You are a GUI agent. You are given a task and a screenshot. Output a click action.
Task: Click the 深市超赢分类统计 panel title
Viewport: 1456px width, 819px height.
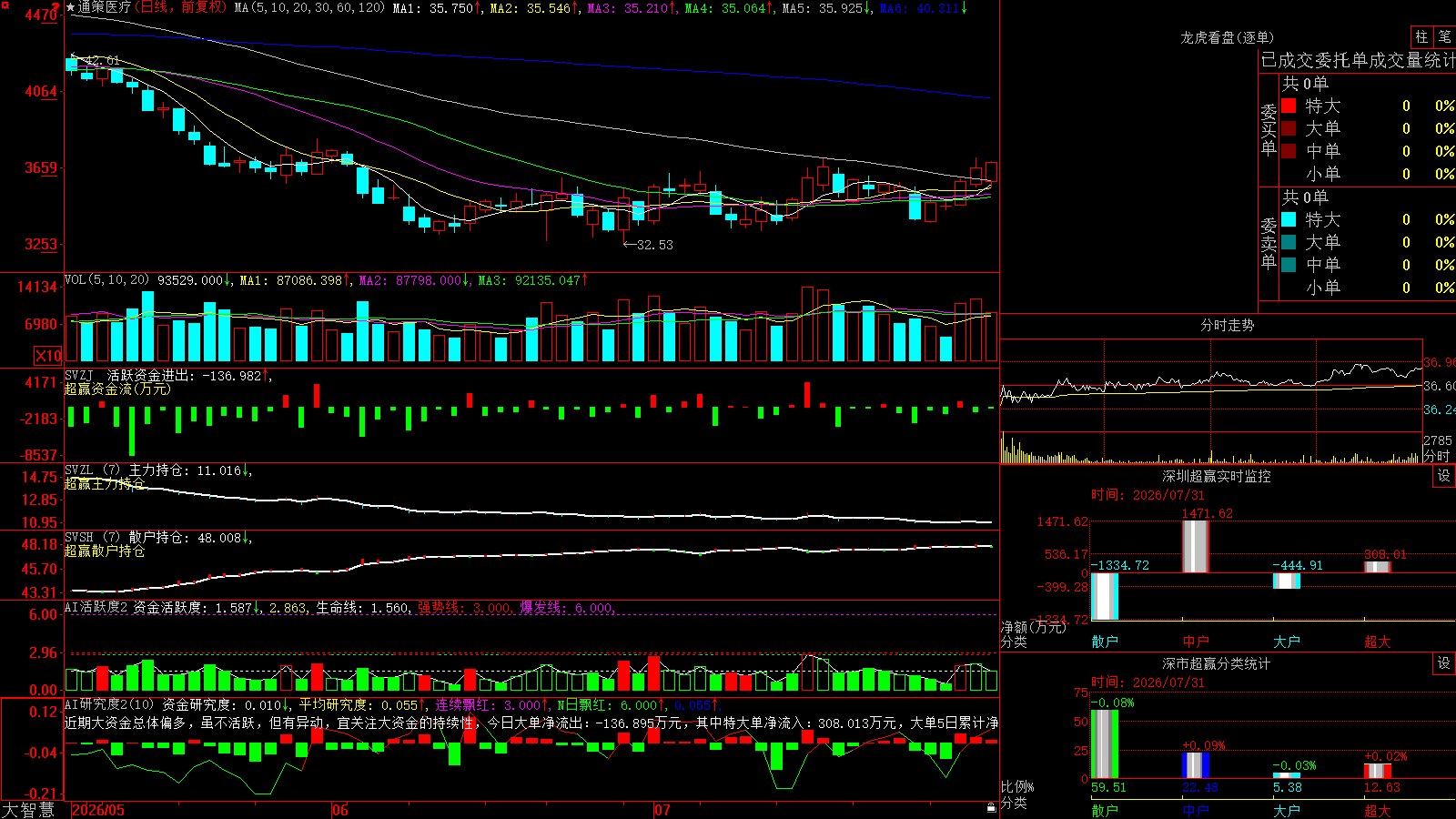coord(1217,663)
